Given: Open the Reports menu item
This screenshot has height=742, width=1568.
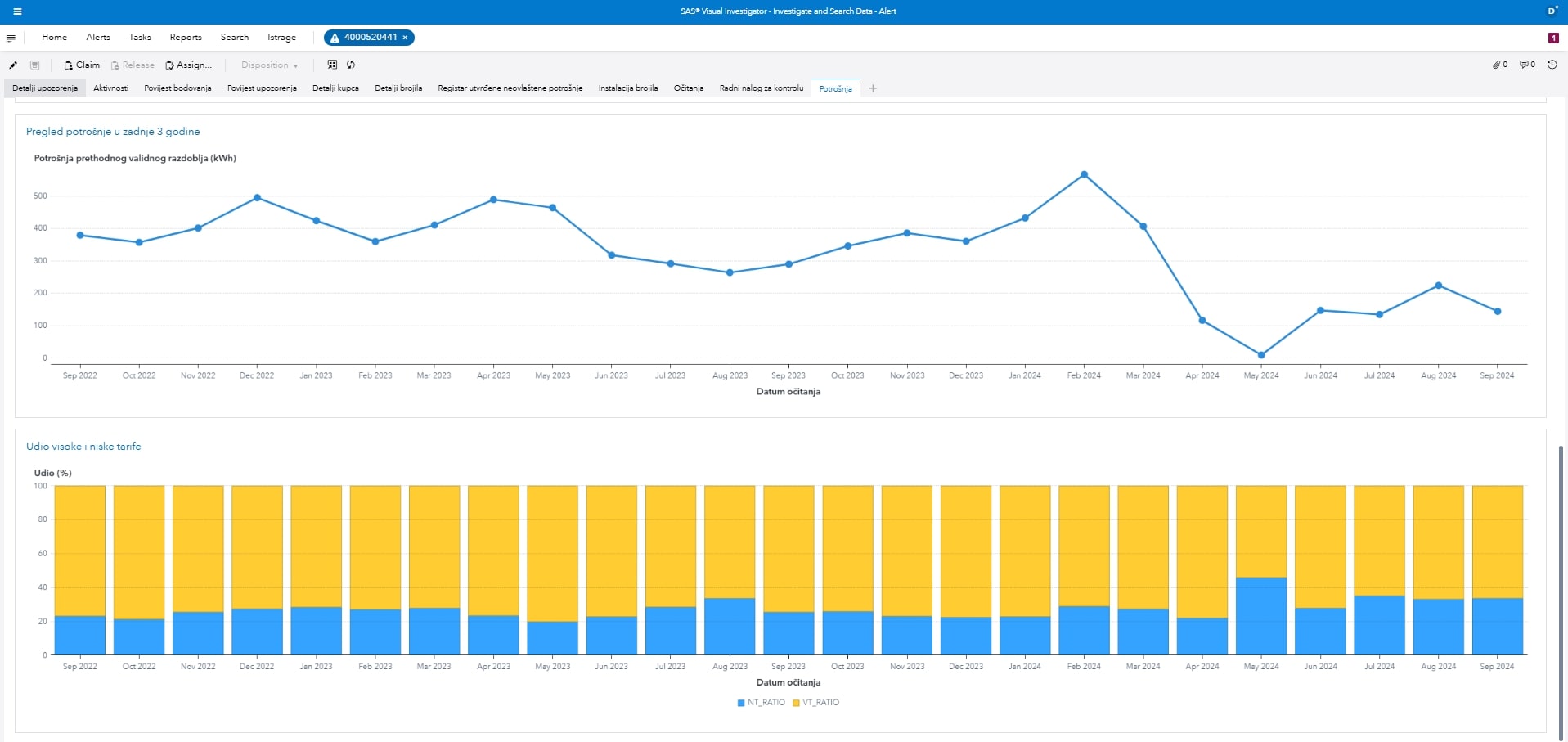Looking at the screenshot, I should (186, 38).
